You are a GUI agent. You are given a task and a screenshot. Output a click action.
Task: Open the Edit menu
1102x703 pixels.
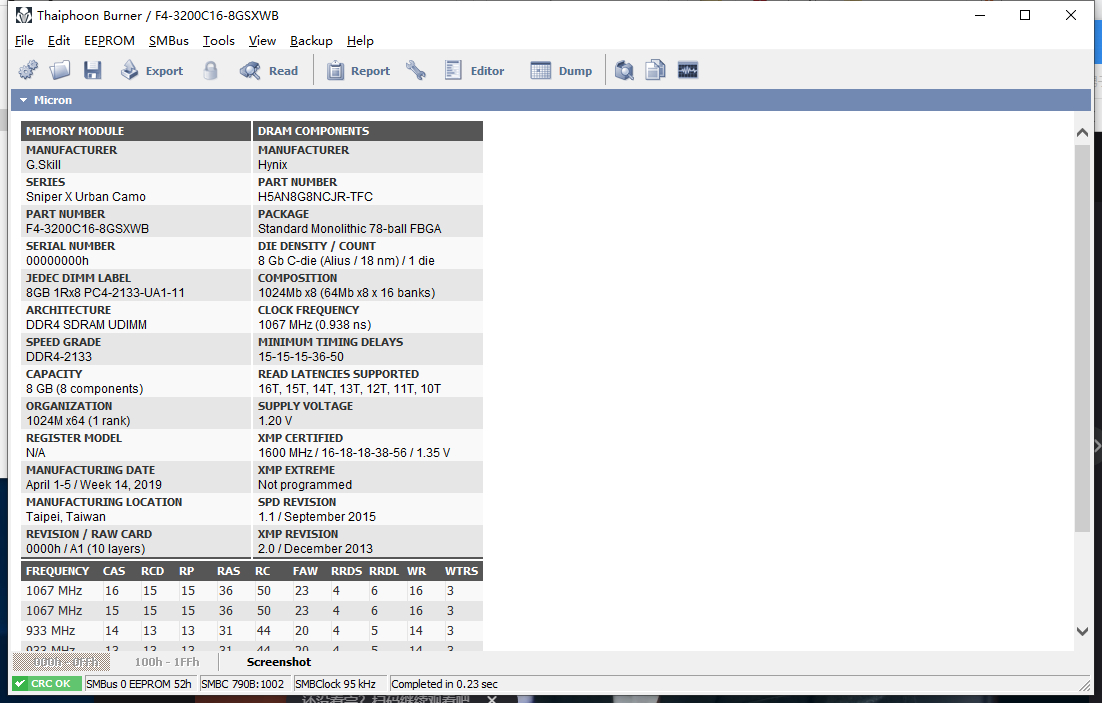pyautogui.click(x=59, y=41)
